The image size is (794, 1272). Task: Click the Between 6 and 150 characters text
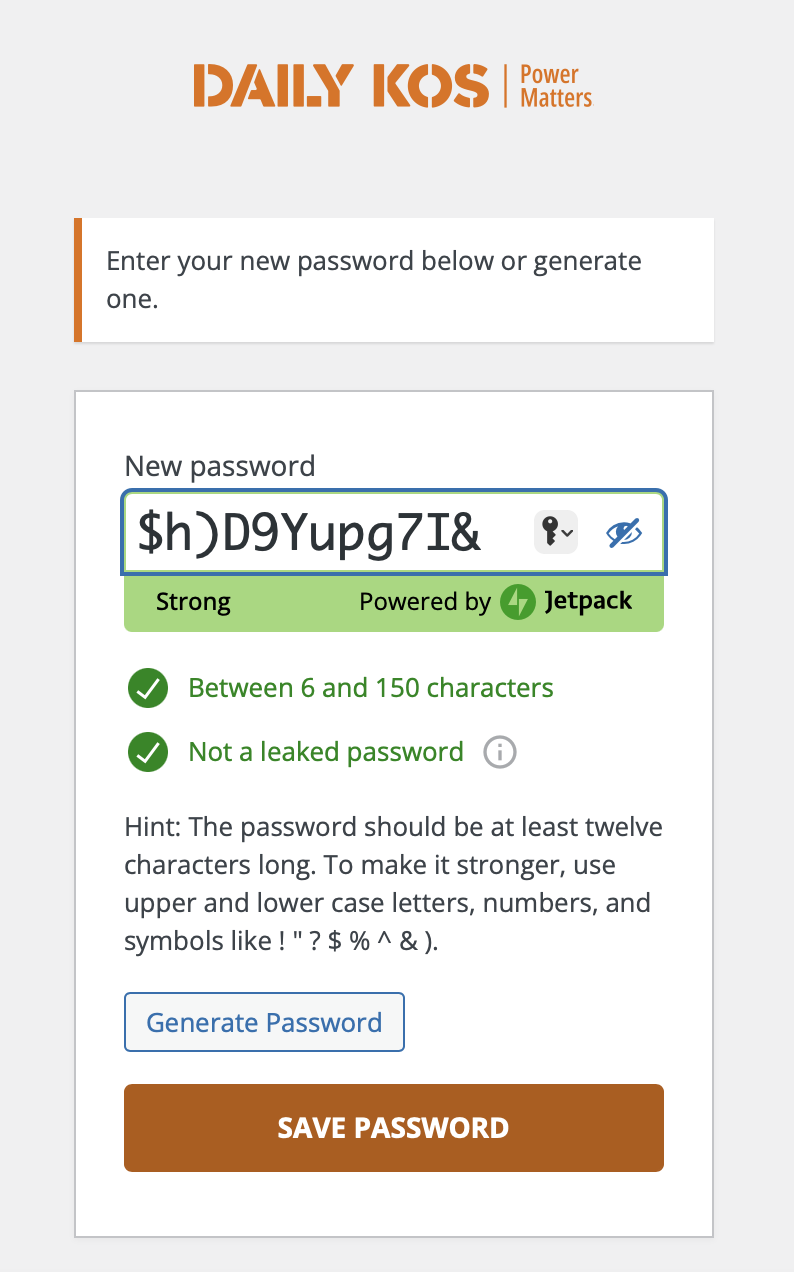[x=371, y=688]
